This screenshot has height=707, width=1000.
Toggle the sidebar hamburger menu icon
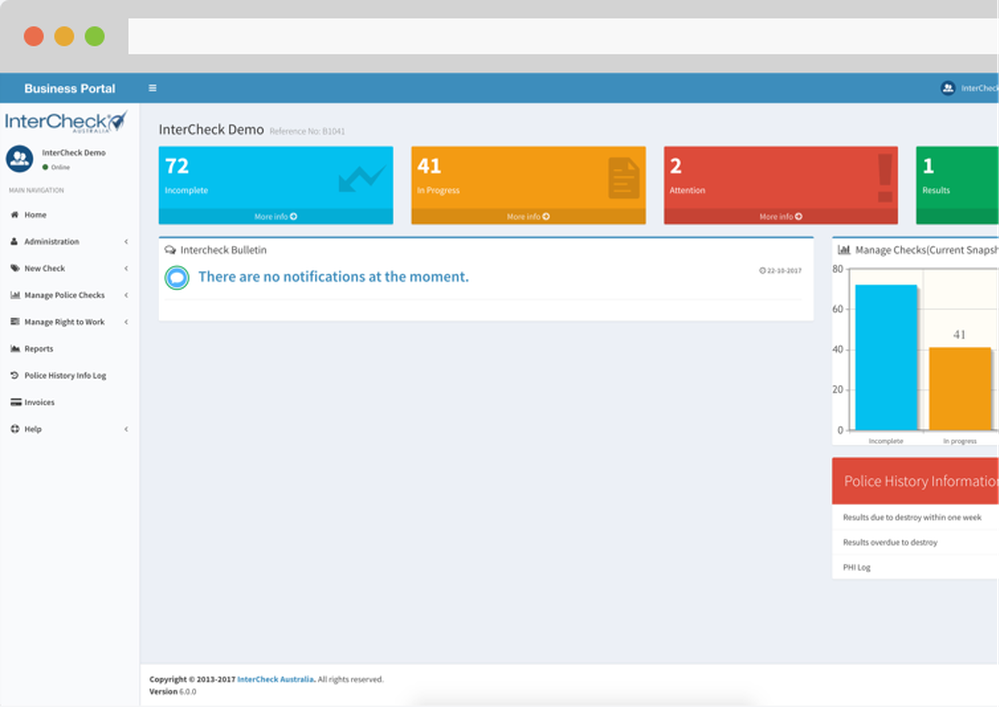[152, 88]
